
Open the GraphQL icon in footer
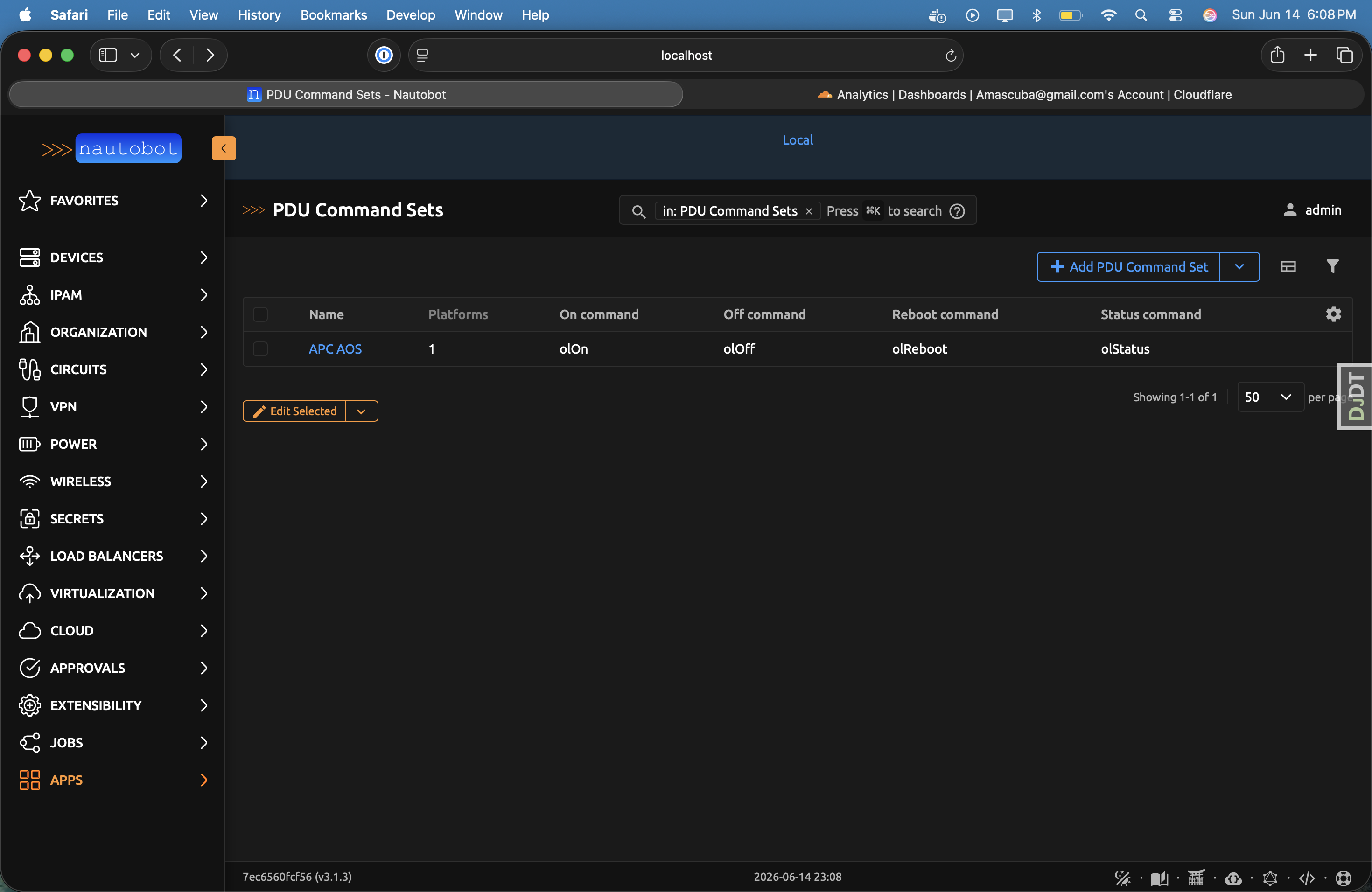pyautogui.click(x=1270, y=878)
